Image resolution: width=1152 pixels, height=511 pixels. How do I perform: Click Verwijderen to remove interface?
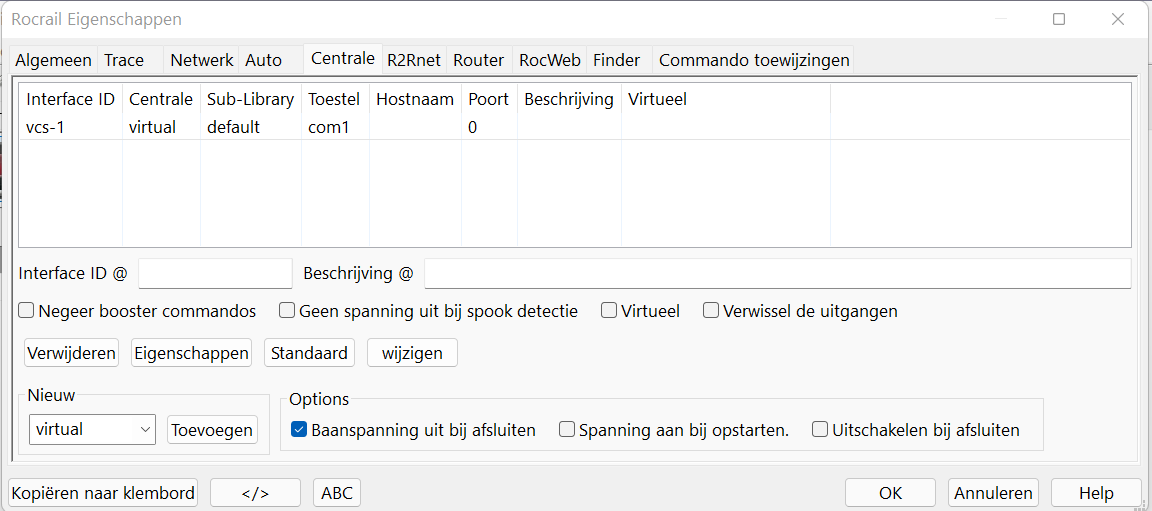pyautogui.click(x=72, y=353)
